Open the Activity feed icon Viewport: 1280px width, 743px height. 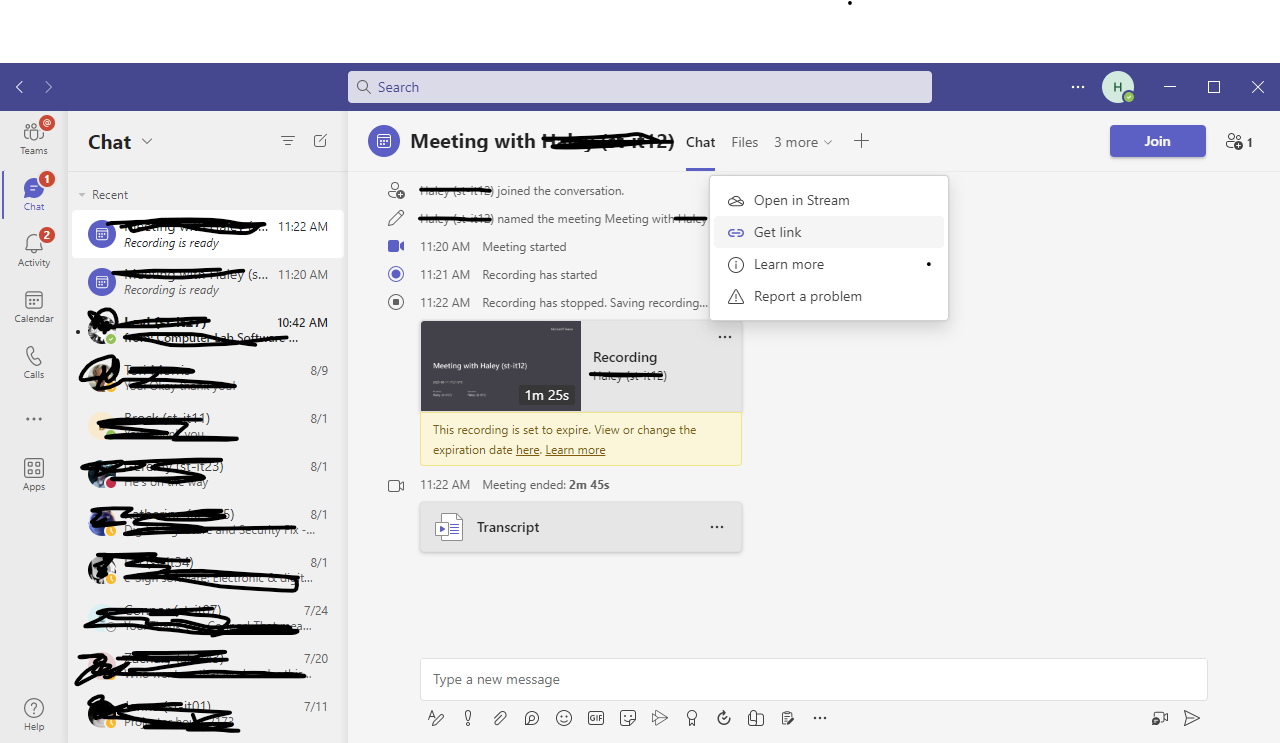[x=34, y=249]
